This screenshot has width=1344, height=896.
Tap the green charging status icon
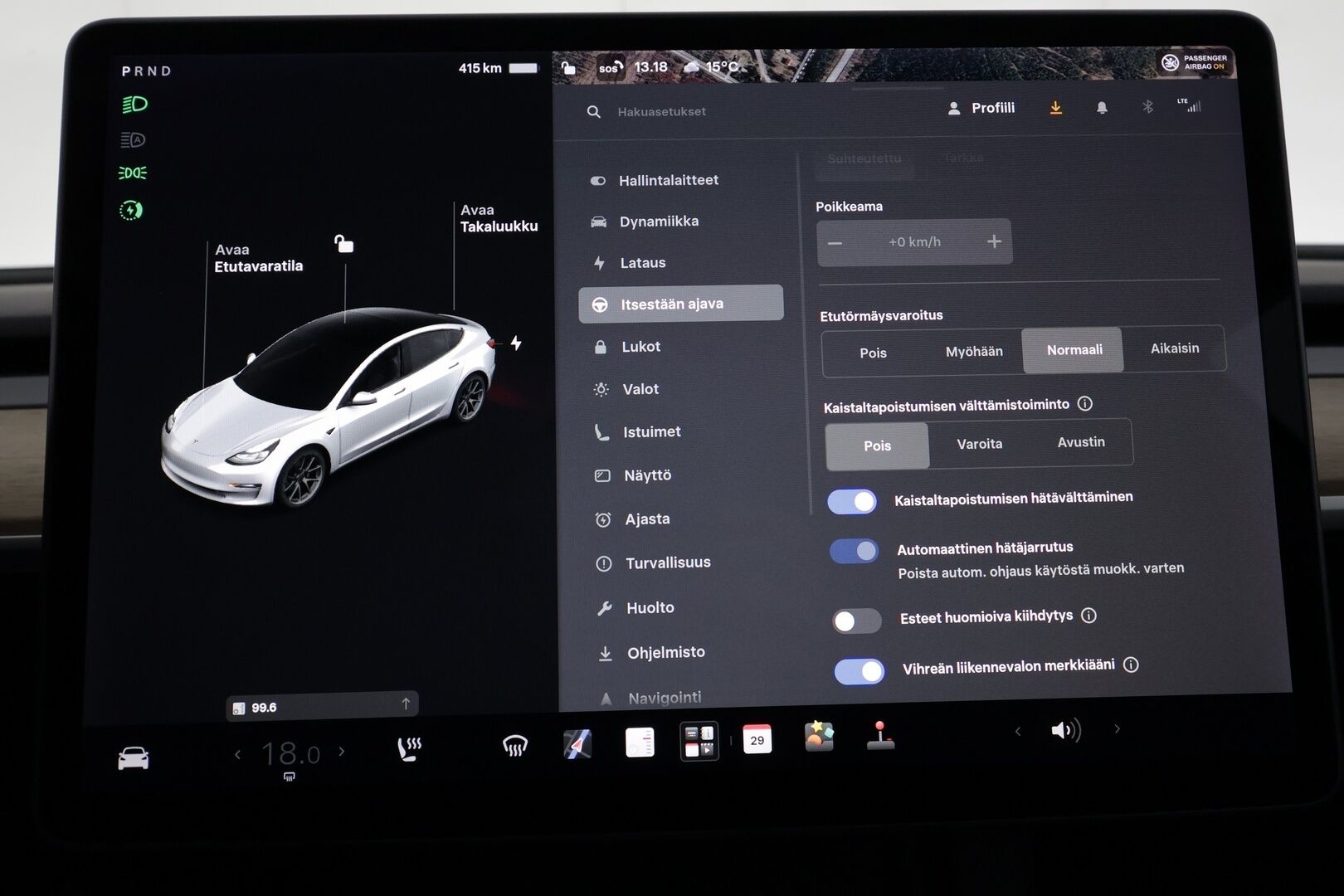coord(131,210)
